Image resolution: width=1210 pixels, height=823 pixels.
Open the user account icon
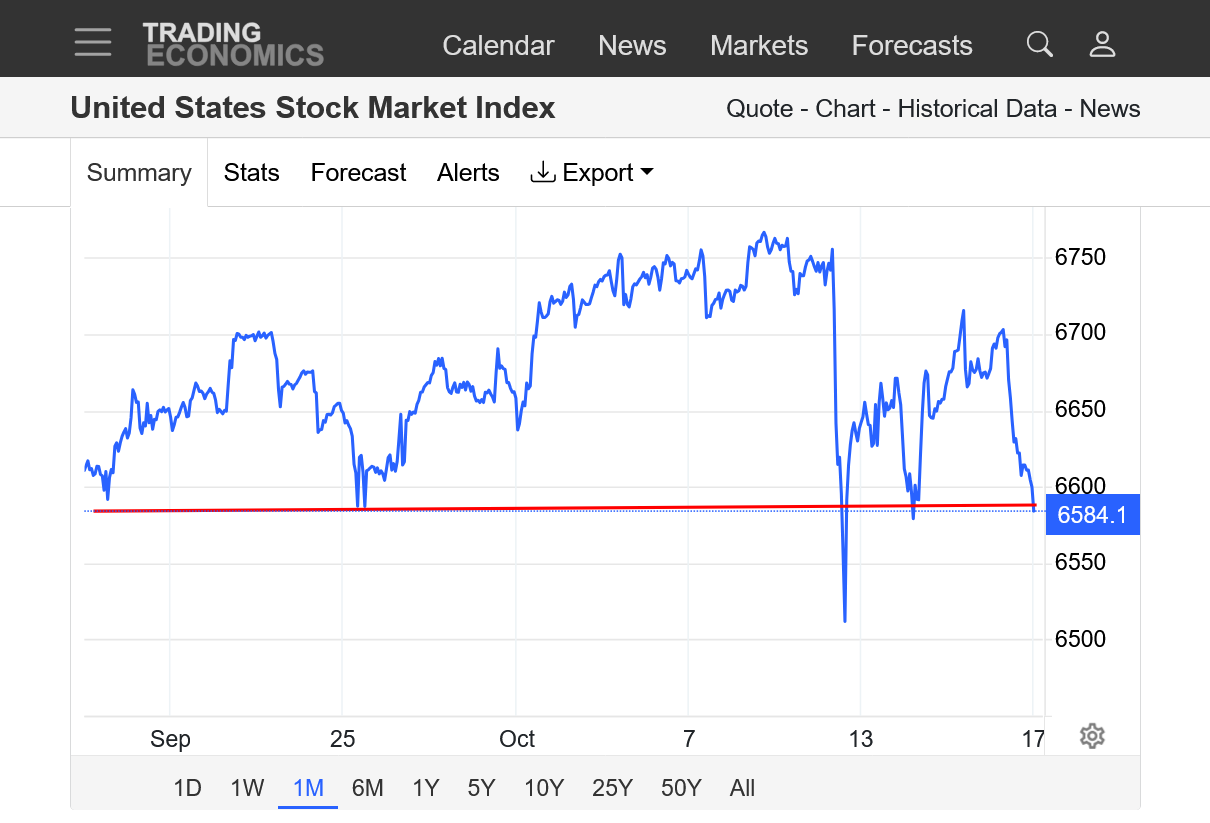tap(1102, 44)
